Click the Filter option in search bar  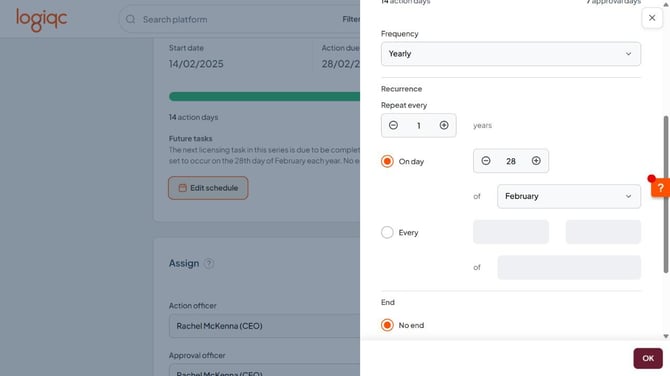pyautogui.click(x=351, y=19)
